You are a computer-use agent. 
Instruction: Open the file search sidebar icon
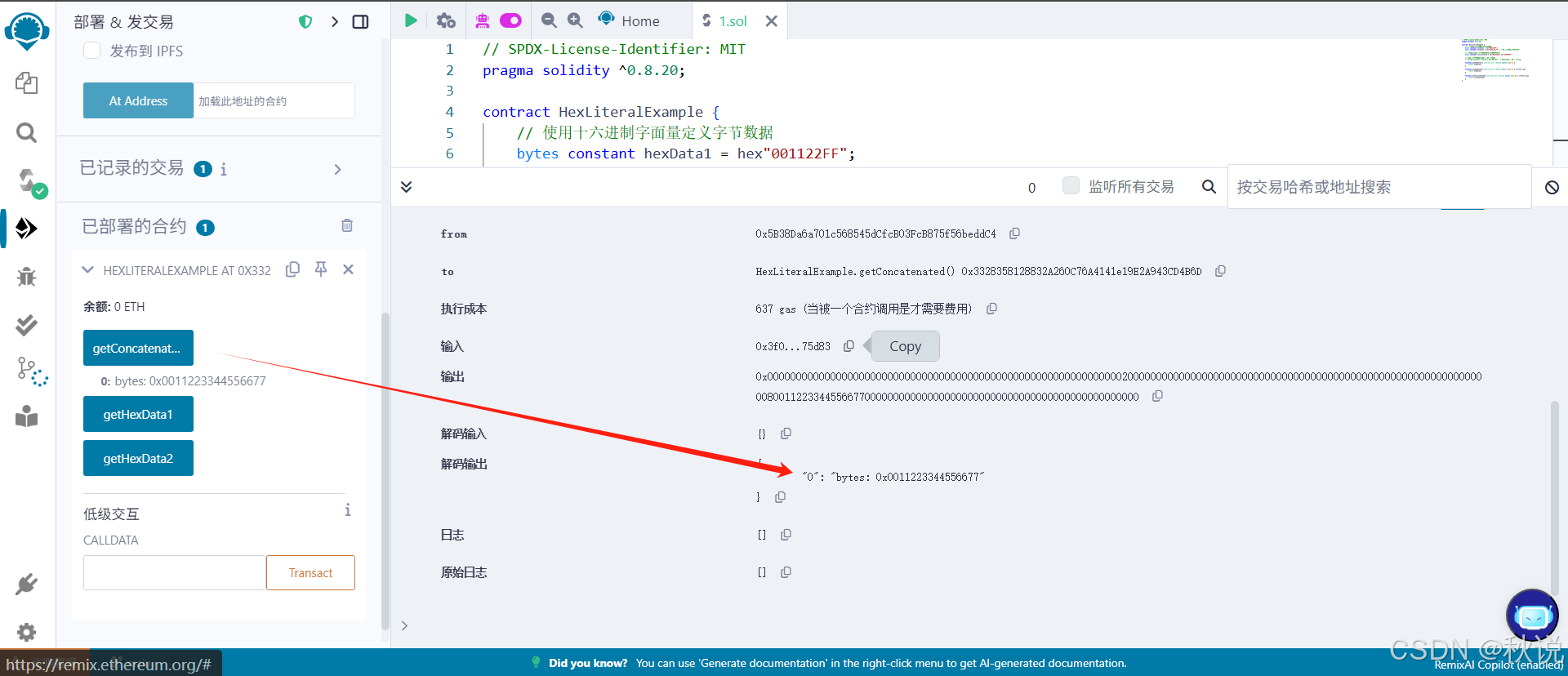[x=26, y=132]
